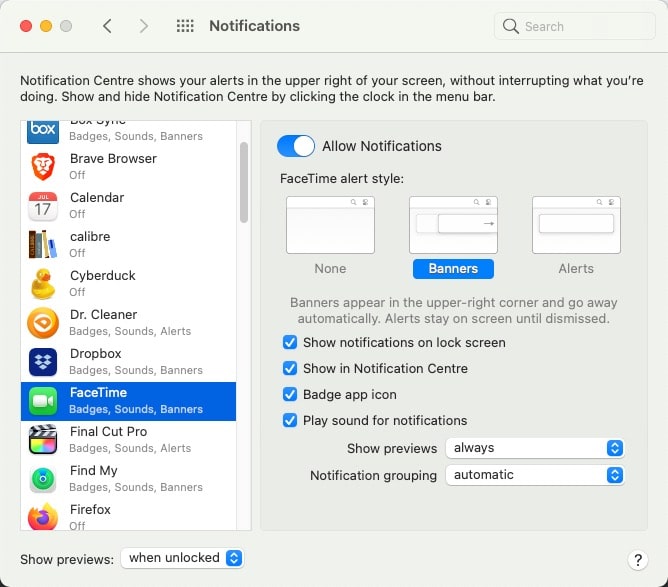This screenshot has height=587, width=668.
Task: Click the yellow minimize window button
Action: 46,26
